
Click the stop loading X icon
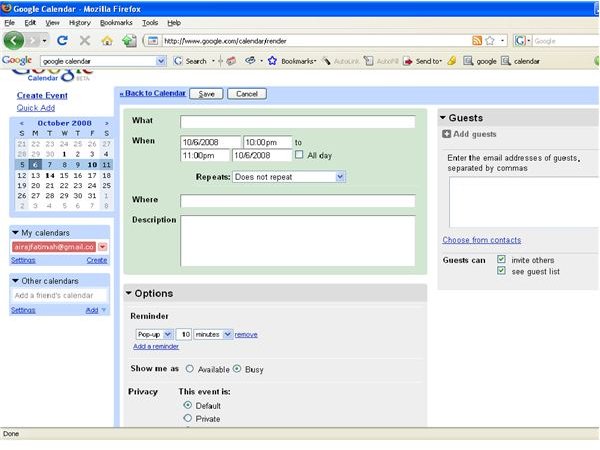(85, 40)
